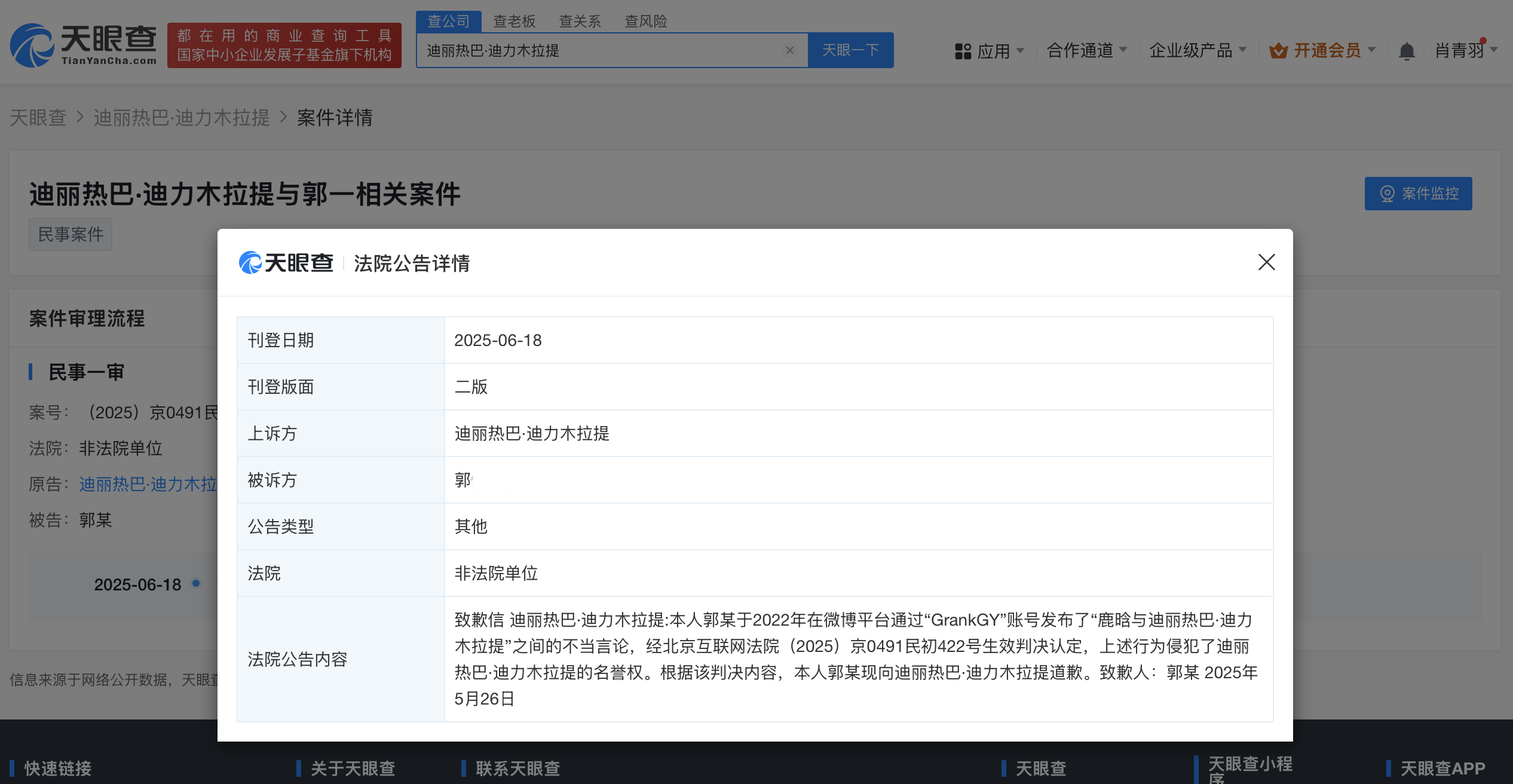Click the TianYanCha logo in header
Image resolution: width=1513 pixels, height=784 pixels.
click(x=83, y=45)
